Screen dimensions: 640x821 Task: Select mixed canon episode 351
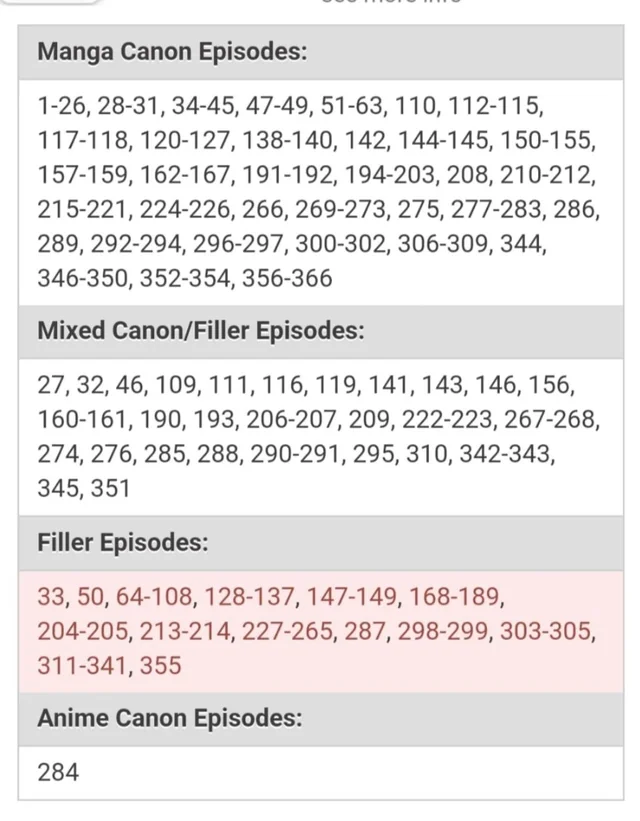pyautogui.click(x=110, y=489)
